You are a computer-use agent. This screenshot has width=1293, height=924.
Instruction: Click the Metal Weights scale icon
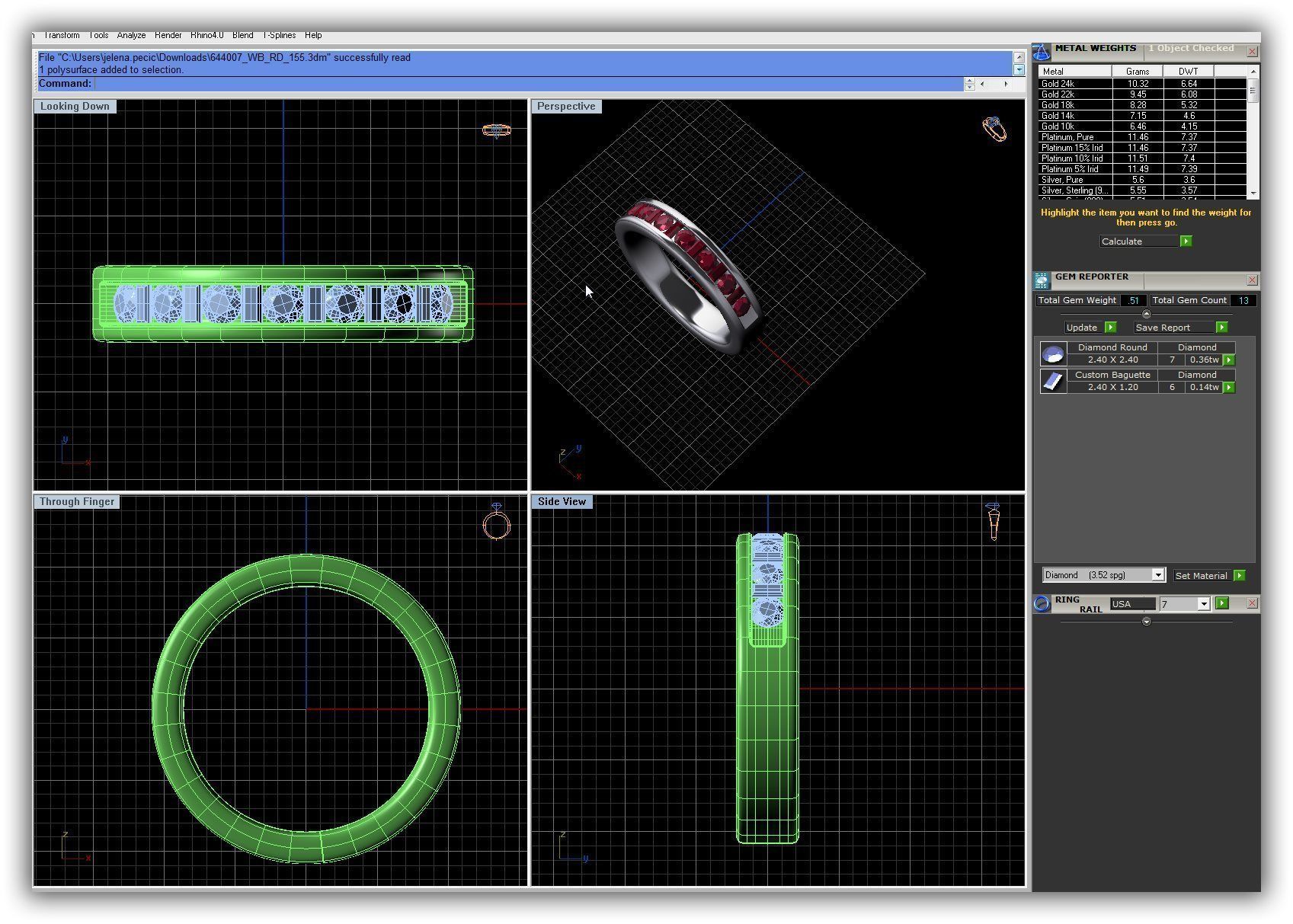1041,52
